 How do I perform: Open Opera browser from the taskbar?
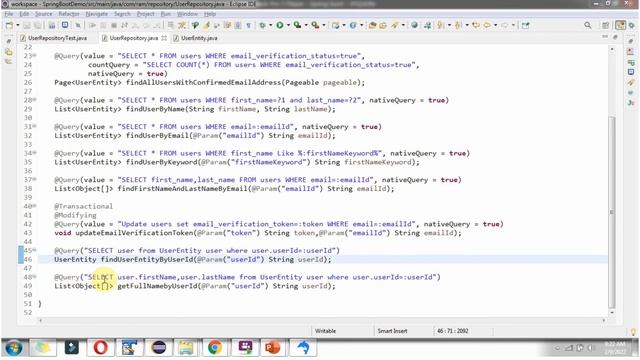click(100, 348)
